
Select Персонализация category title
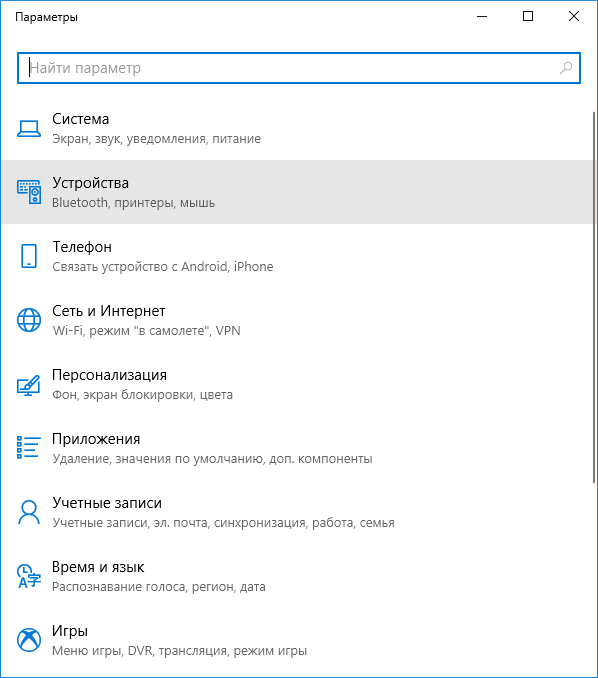tap(109, 375)
